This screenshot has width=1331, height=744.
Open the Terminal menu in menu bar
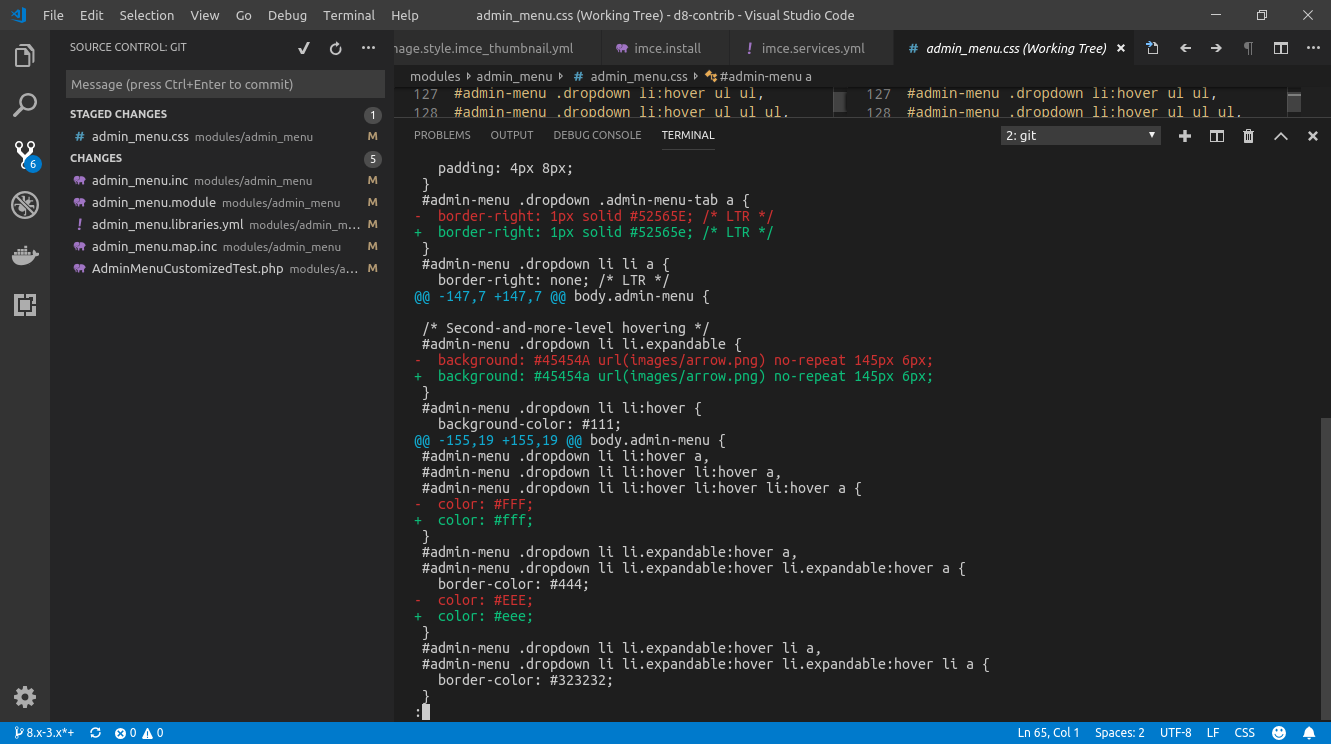[349, 15]
